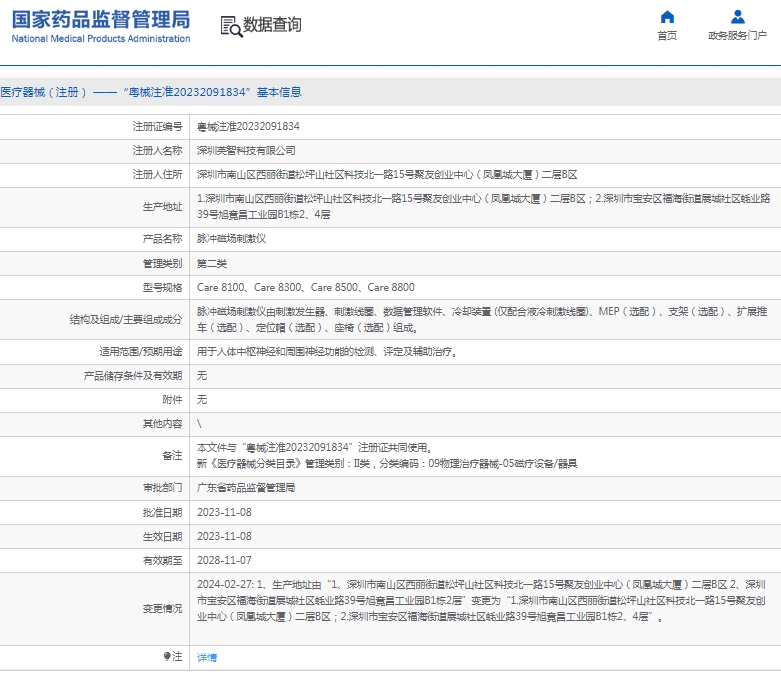
Task: Click the 结构及组成 description value
Action: click(x=482, y=319)
